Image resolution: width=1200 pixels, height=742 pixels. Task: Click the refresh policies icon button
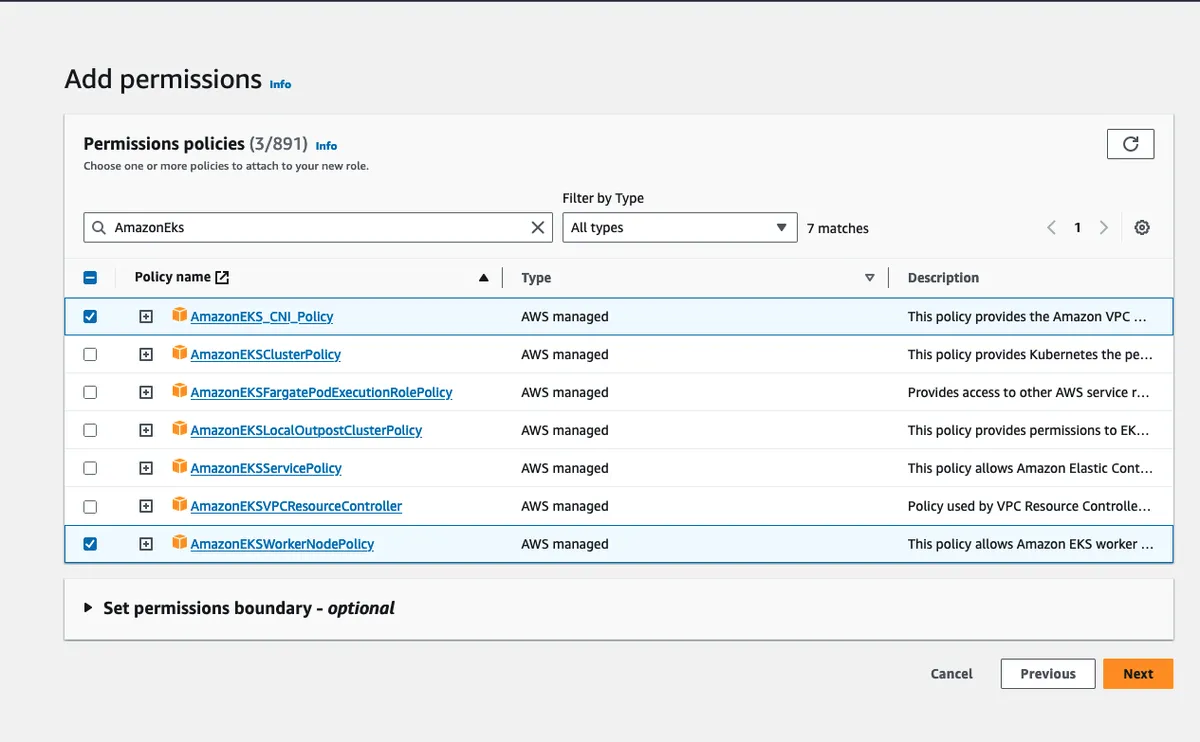click(x=1130, y=144)
